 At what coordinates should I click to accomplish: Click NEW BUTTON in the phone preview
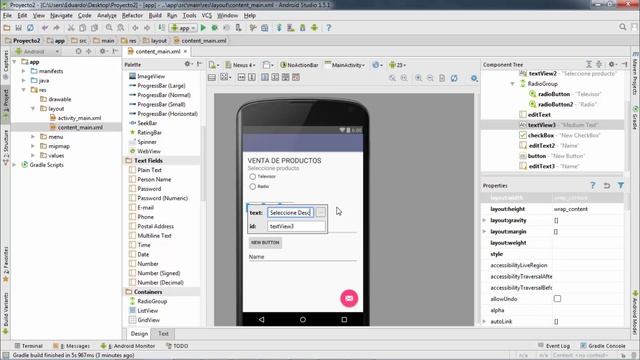tap(265, 242)
